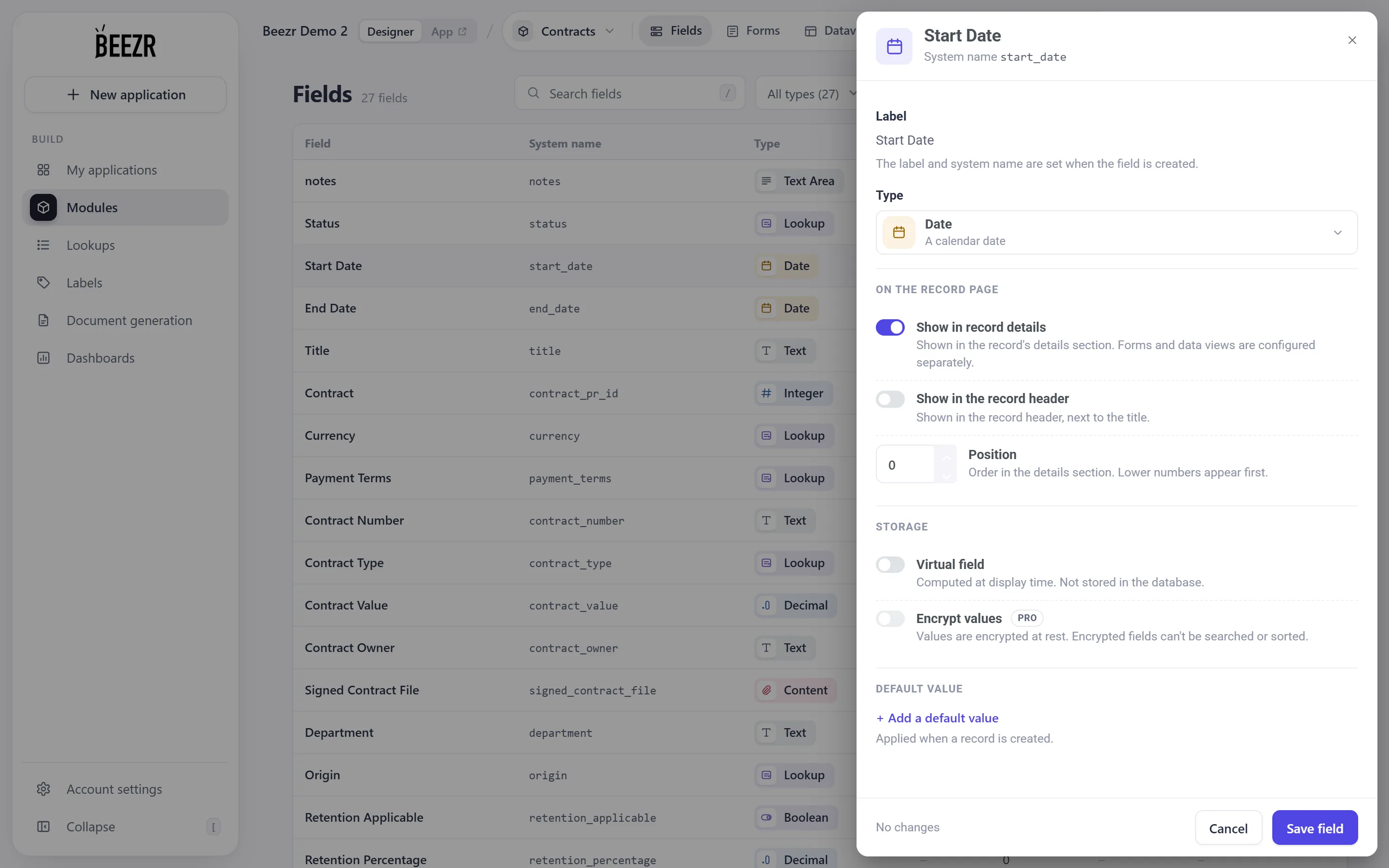Turn on the Virtual field switch
The width and height of the screenshot is (1389, 868).
[890, 564]
